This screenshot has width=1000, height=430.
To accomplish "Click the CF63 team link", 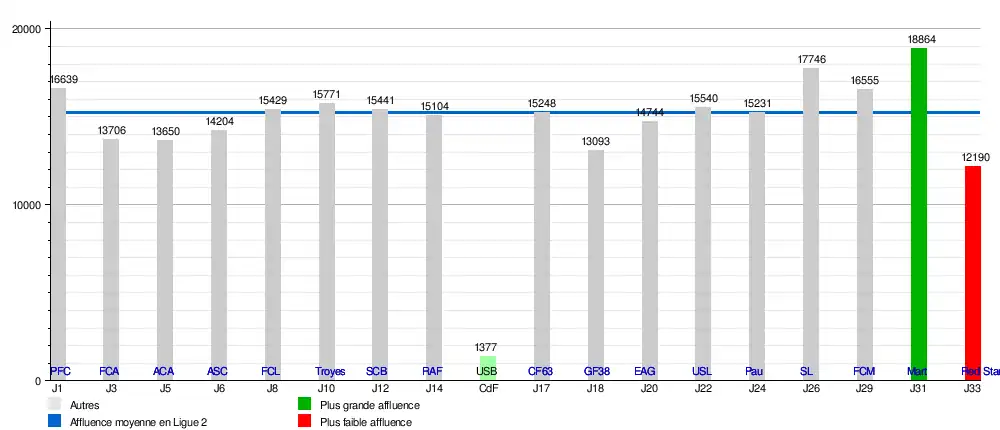I will click(x=541, y=372).
